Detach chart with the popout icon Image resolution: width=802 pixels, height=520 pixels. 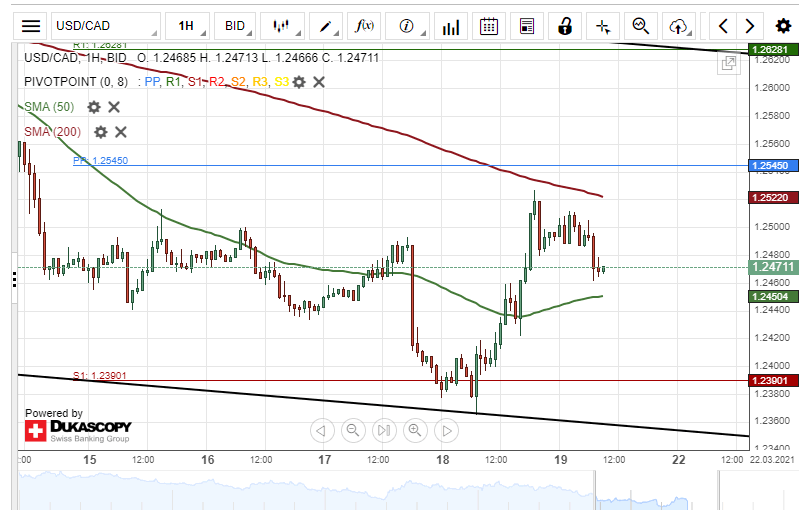coord(728,63)
